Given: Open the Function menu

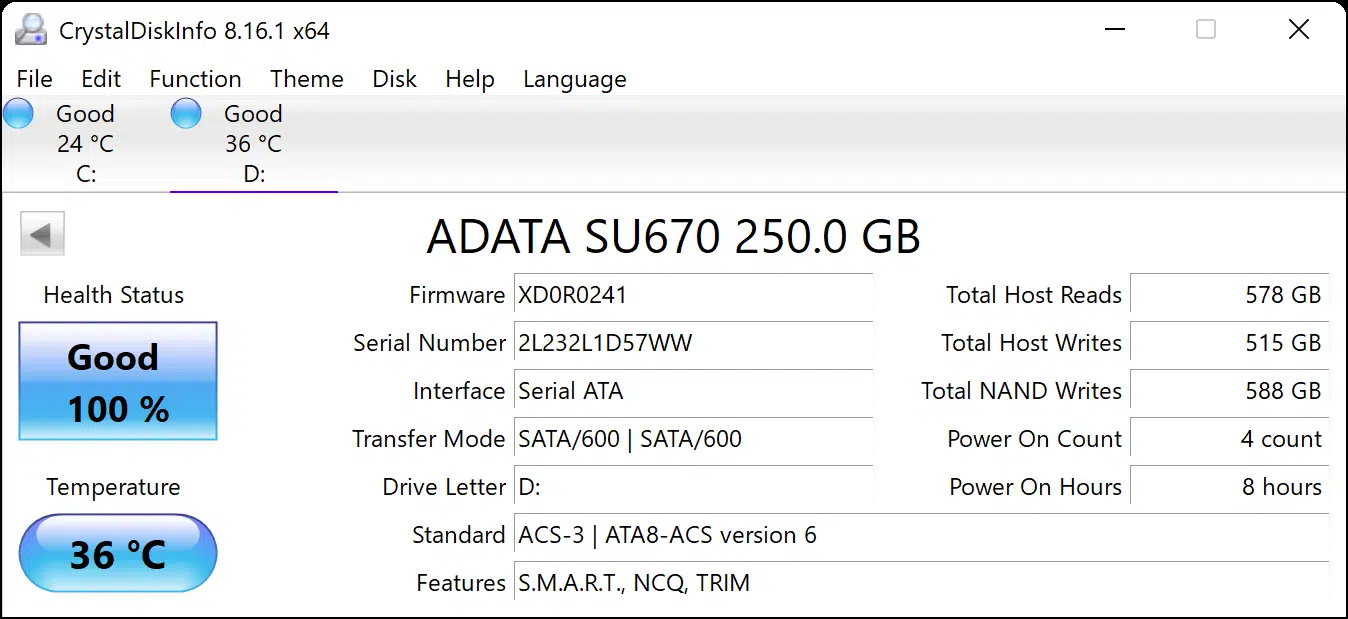Looking at the screenshot, I should pos(195,79).
